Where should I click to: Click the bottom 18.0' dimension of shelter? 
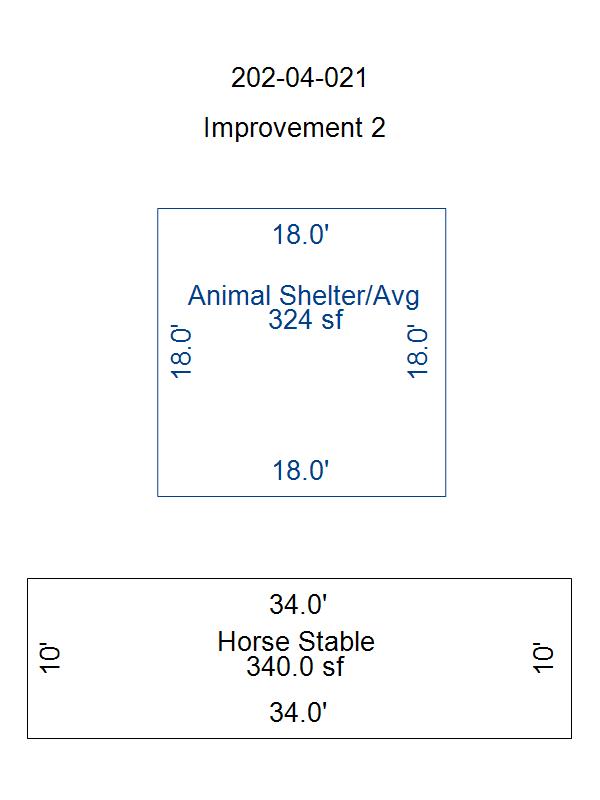point(301,470)
